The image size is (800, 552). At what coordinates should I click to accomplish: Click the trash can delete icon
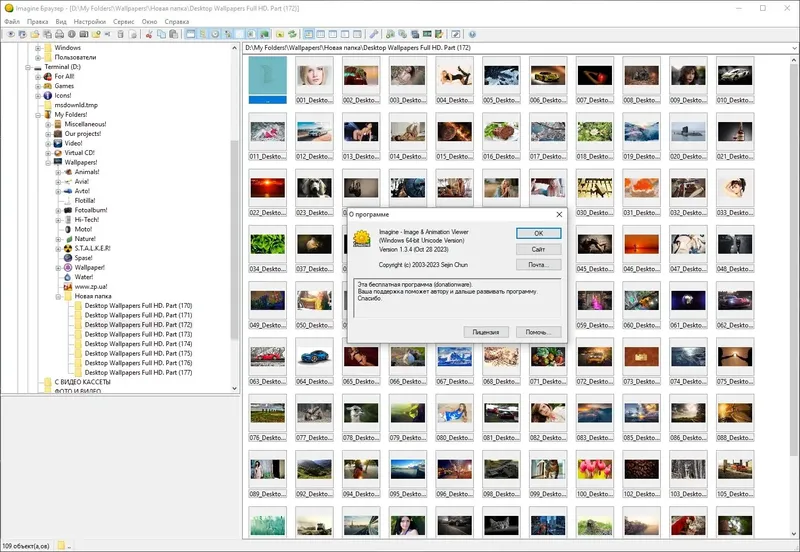pyautogui.click(x=121, y=34)
